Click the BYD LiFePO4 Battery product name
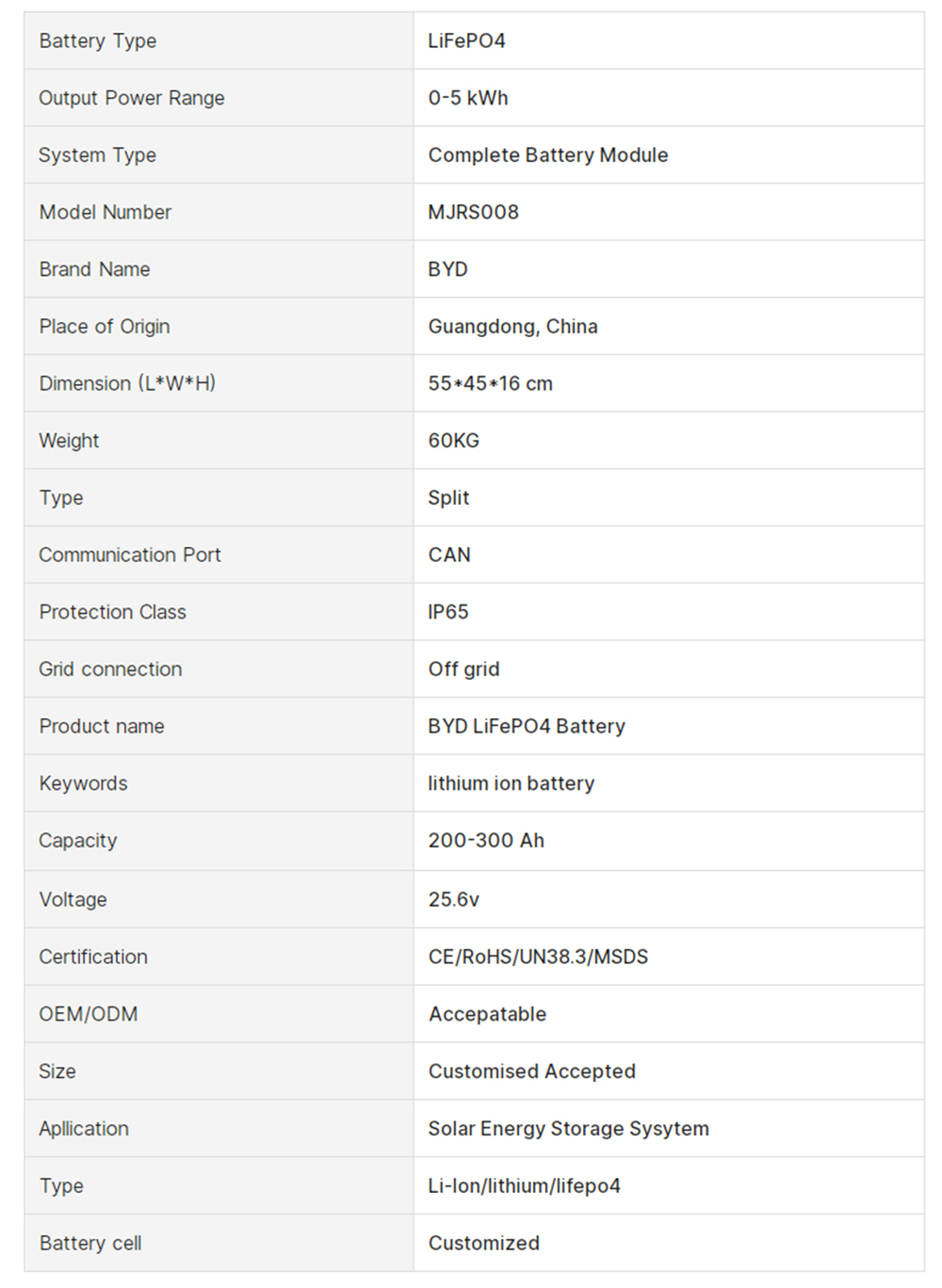Screen dimensions: 942x1288 [x=527, y=727]
